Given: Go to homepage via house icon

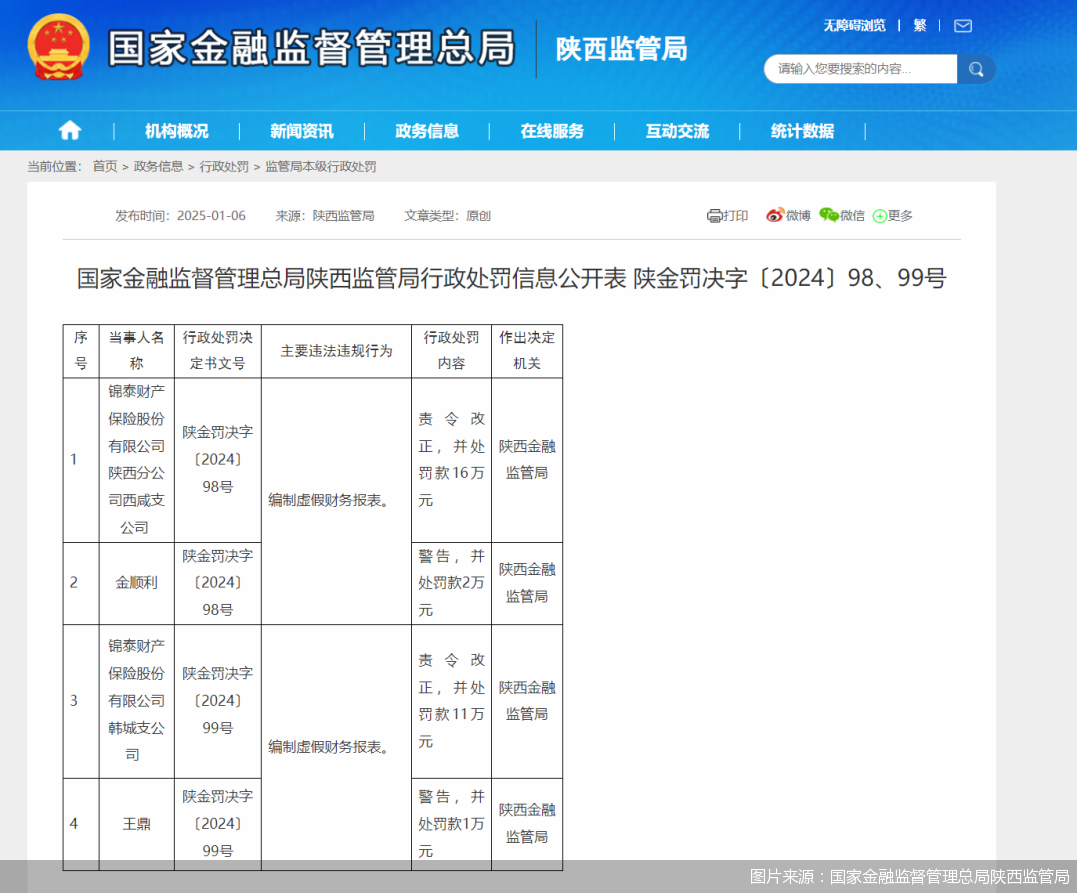Looking at the screenshot, I should click(69, 131).
